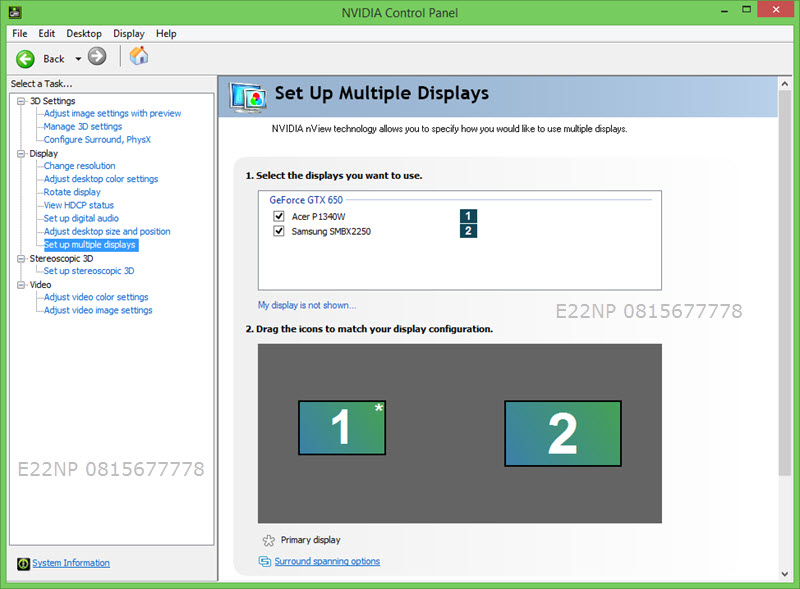Select the display 2 monitor thumbnail
The image size is (800, 589).
[x=563, y=433]
